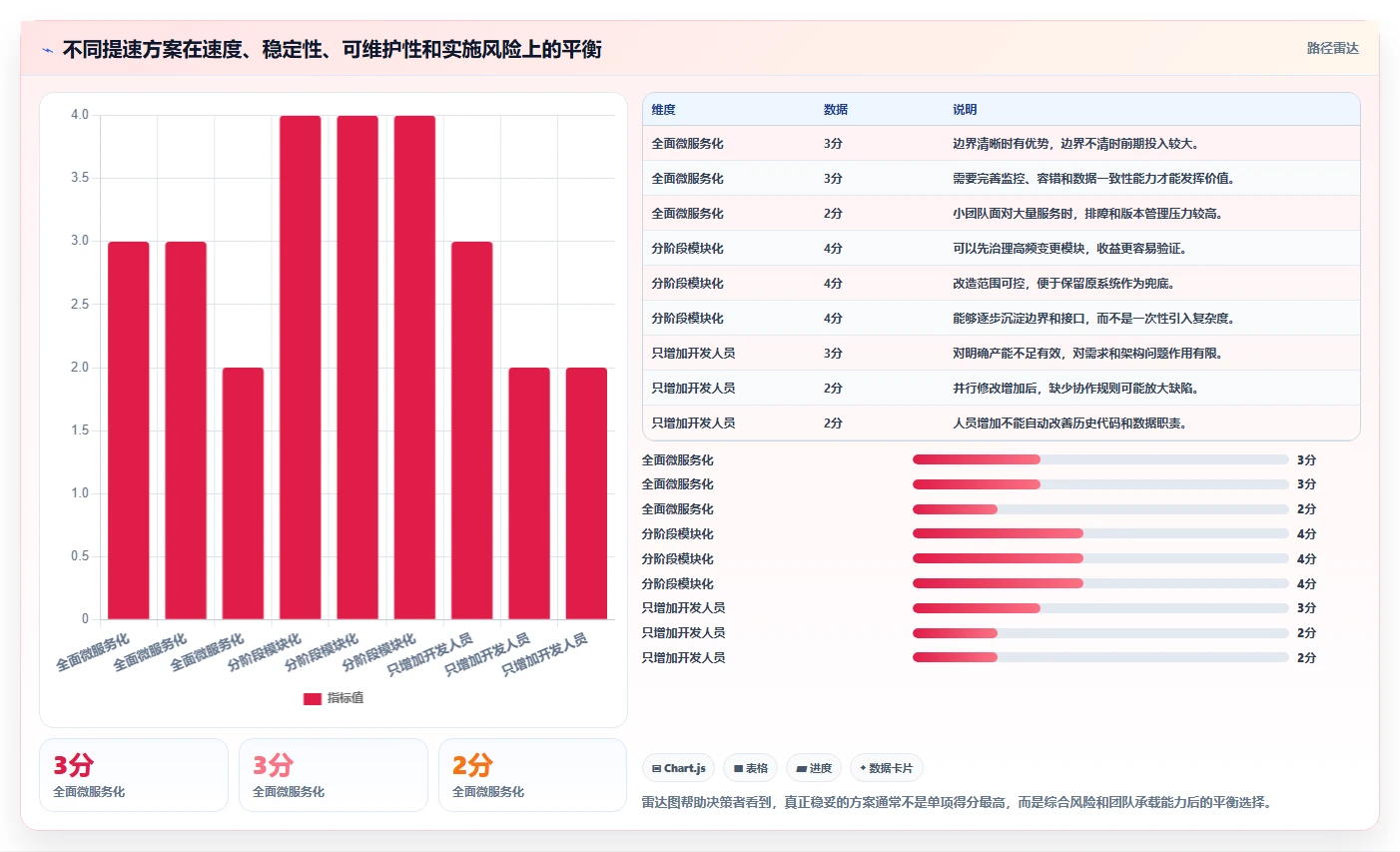Click the 全面微服务化 progress bar showing 2分
The height and width of the screenshot is (852, 1400).
coord(1100,509)
